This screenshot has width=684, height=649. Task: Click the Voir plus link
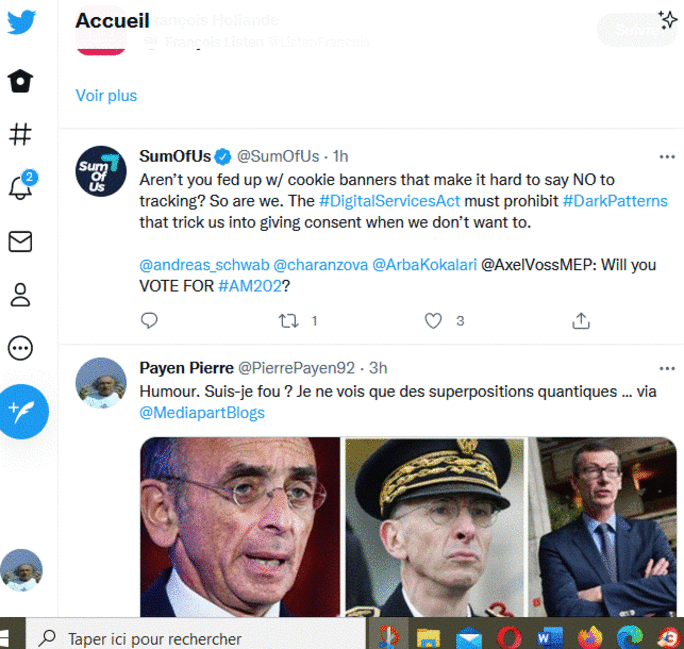pyautogui.click(x=106, y=96)
